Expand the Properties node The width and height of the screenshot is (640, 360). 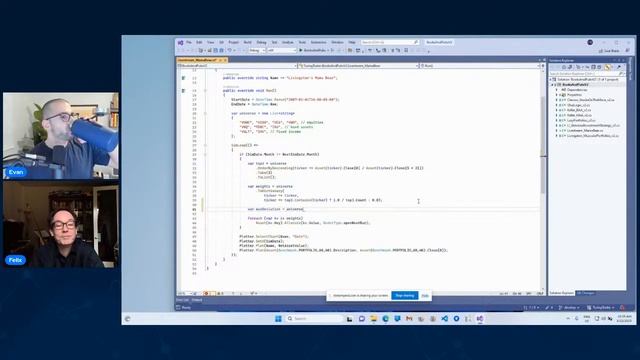point(556,95)
